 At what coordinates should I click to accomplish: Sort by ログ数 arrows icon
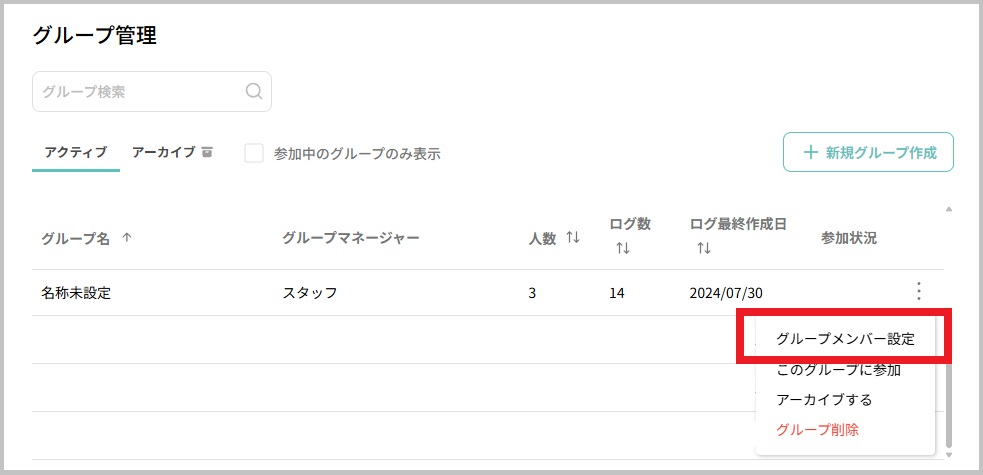623,248
